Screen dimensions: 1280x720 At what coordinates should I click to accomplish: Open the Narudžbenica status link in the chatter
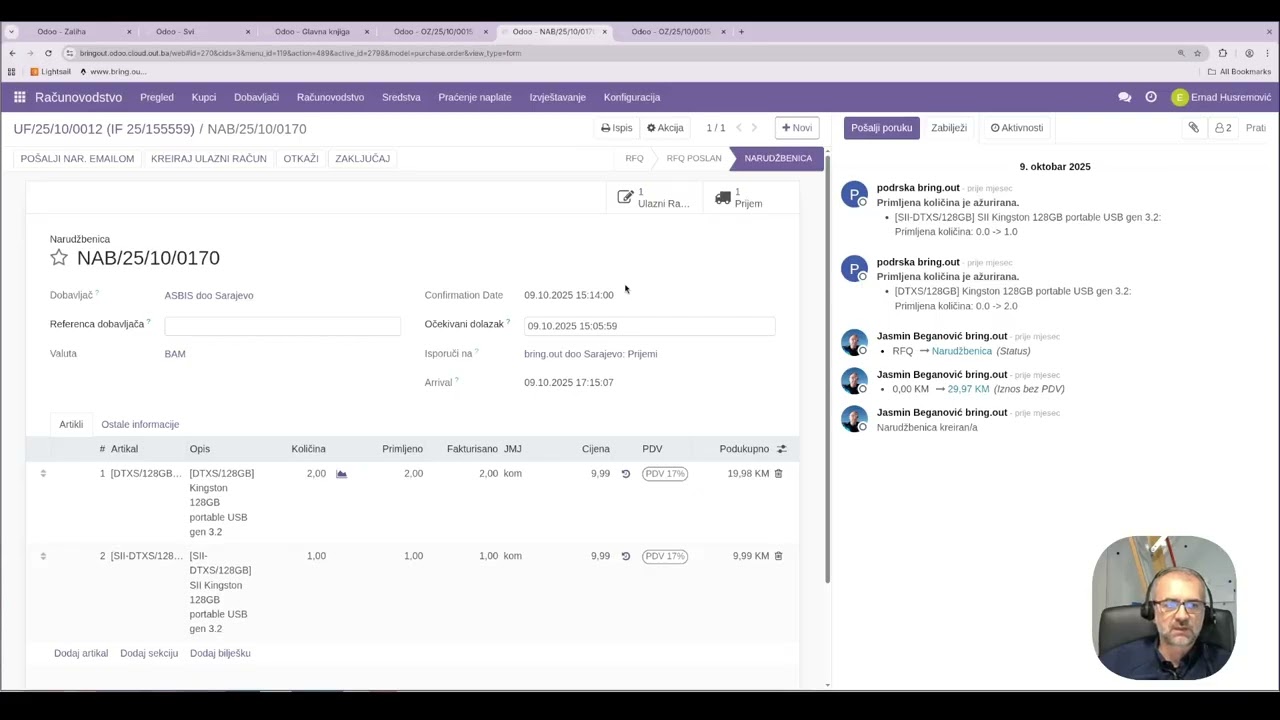[x=962, y=351]
